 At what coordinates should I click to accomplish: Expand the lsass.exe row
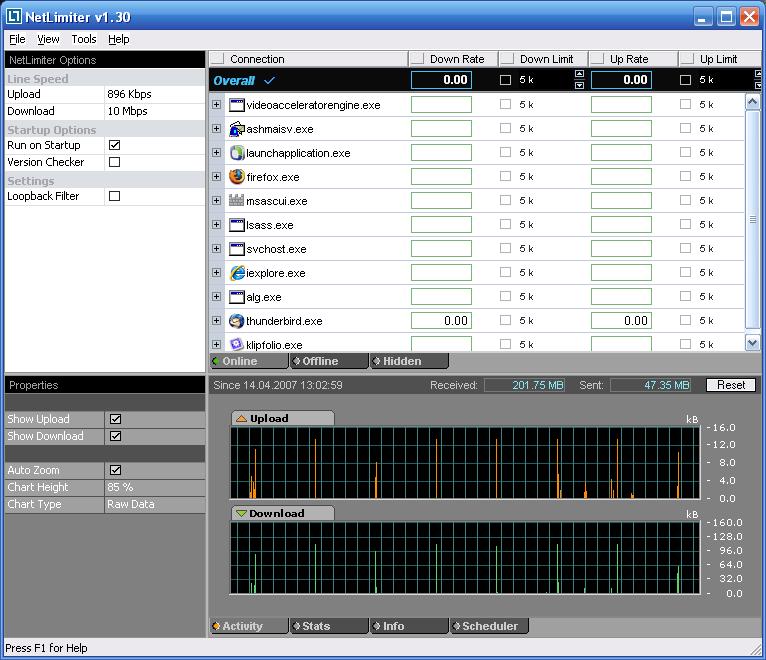coord(216,224)
